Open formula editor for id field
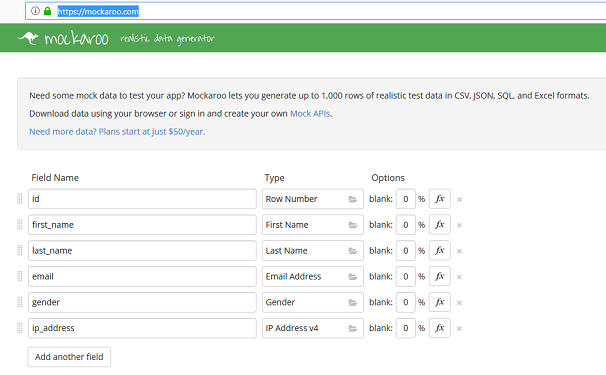606x375 pixels. point(439,199)
